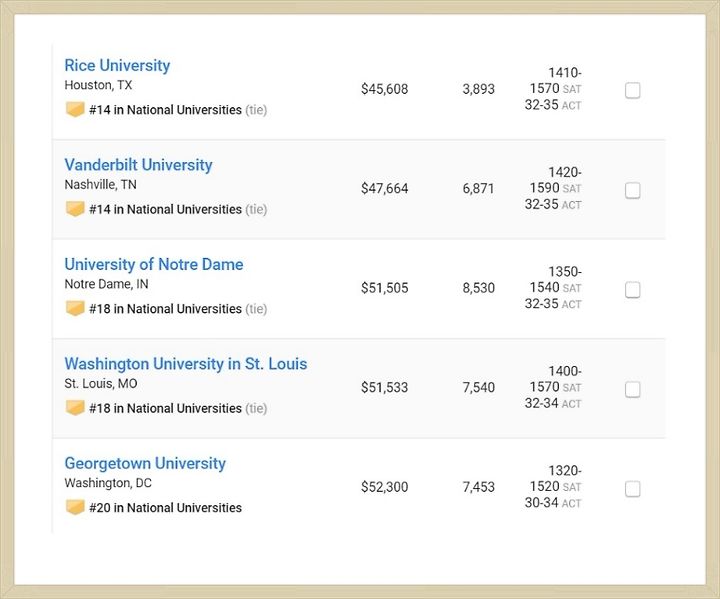The image size is (720, 599).
Task: Click the ranking badge icon for Notre Dame
Action: (x=75, y=308)
